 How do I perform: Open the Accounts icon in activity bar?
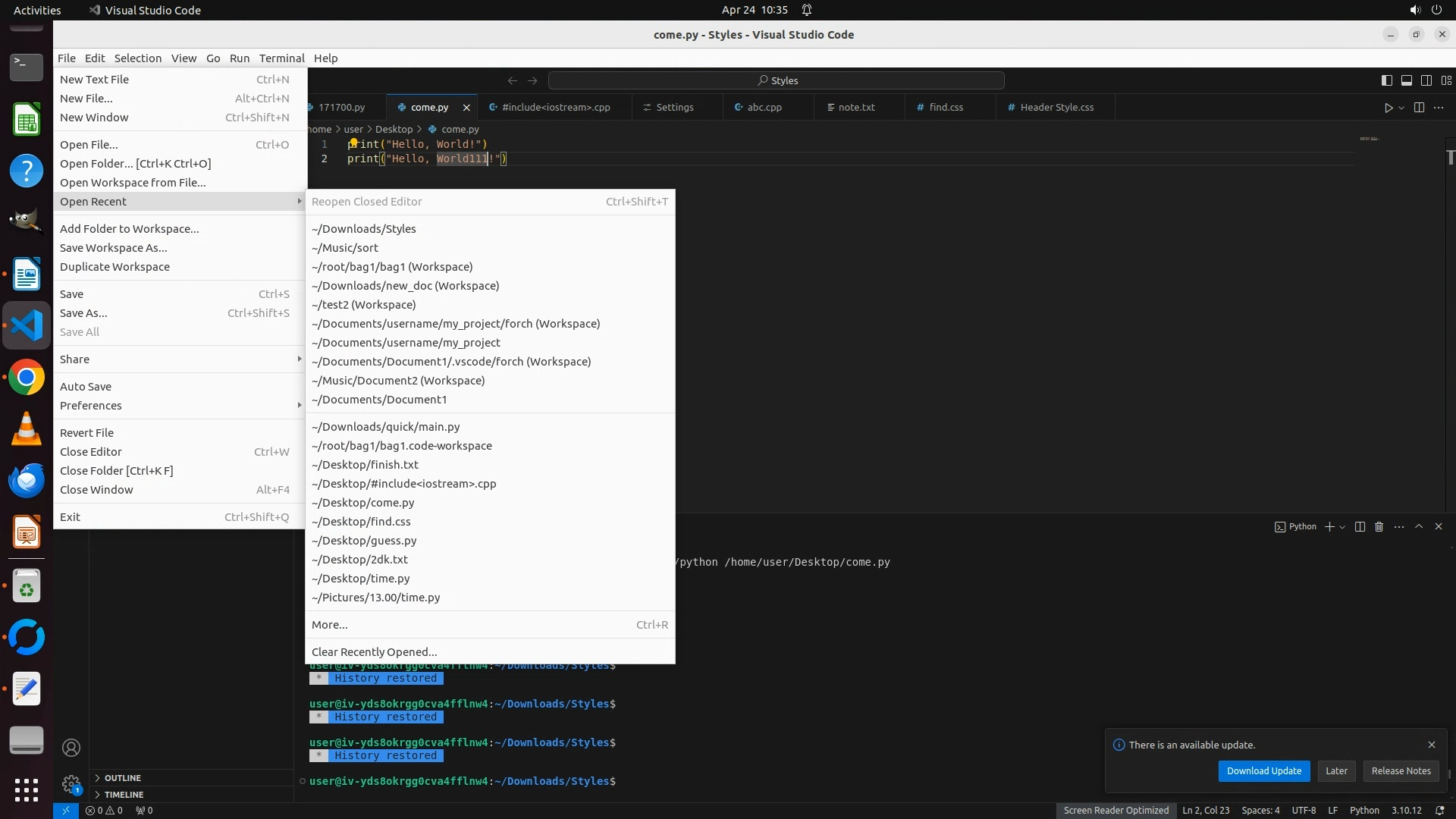71,748
